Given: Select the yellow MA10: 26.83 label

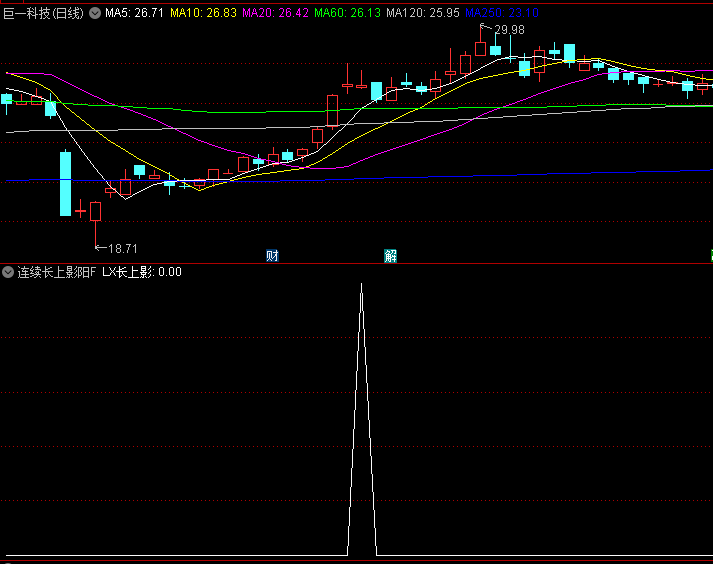Looking at the screenshot, I should point(203,13).
